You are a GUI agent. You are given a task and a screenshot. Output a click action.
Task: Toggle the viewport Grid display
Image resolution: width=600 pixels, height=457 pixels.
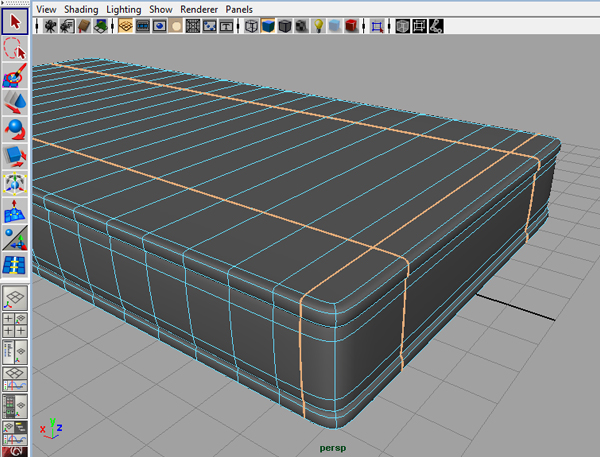point(125,26)
